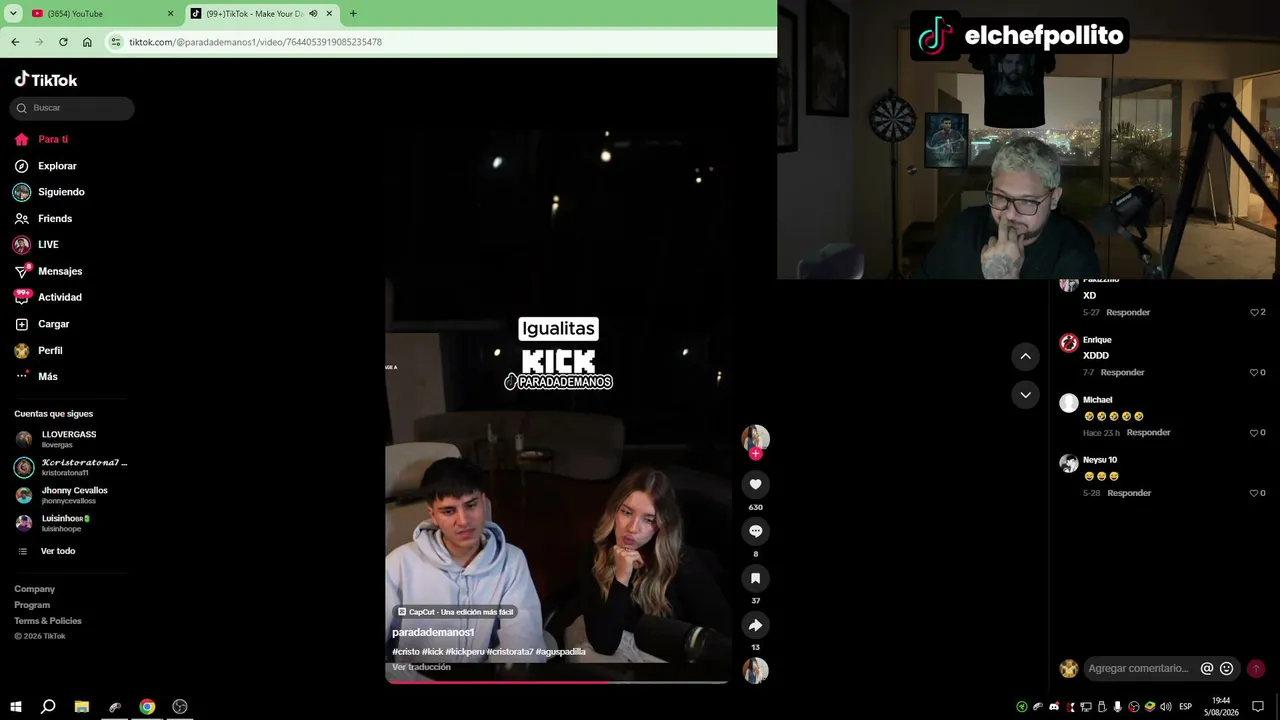
Task: Click the tiktok.com address bar URL
Action: [255, 42]
